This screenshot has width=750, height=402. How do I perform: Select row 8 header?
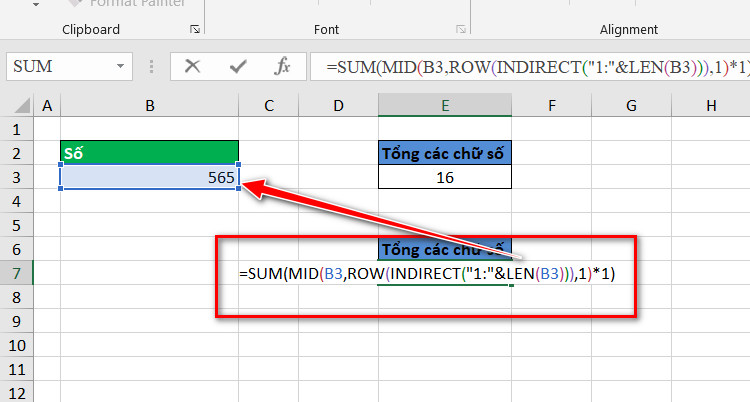click(17, 297)
